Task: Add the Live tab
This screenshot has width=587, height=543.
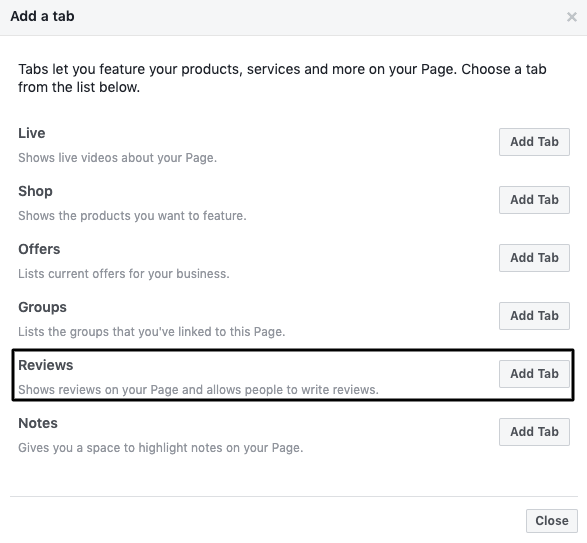Action: pyautogui.click(x=534, y=142)
